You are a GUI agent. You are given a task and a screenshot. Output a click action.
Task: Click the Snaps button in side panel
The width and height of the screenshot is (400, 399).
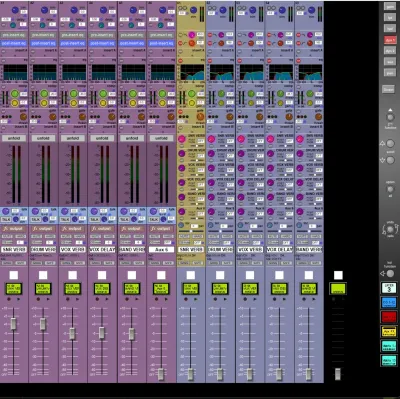click(388, 89)
